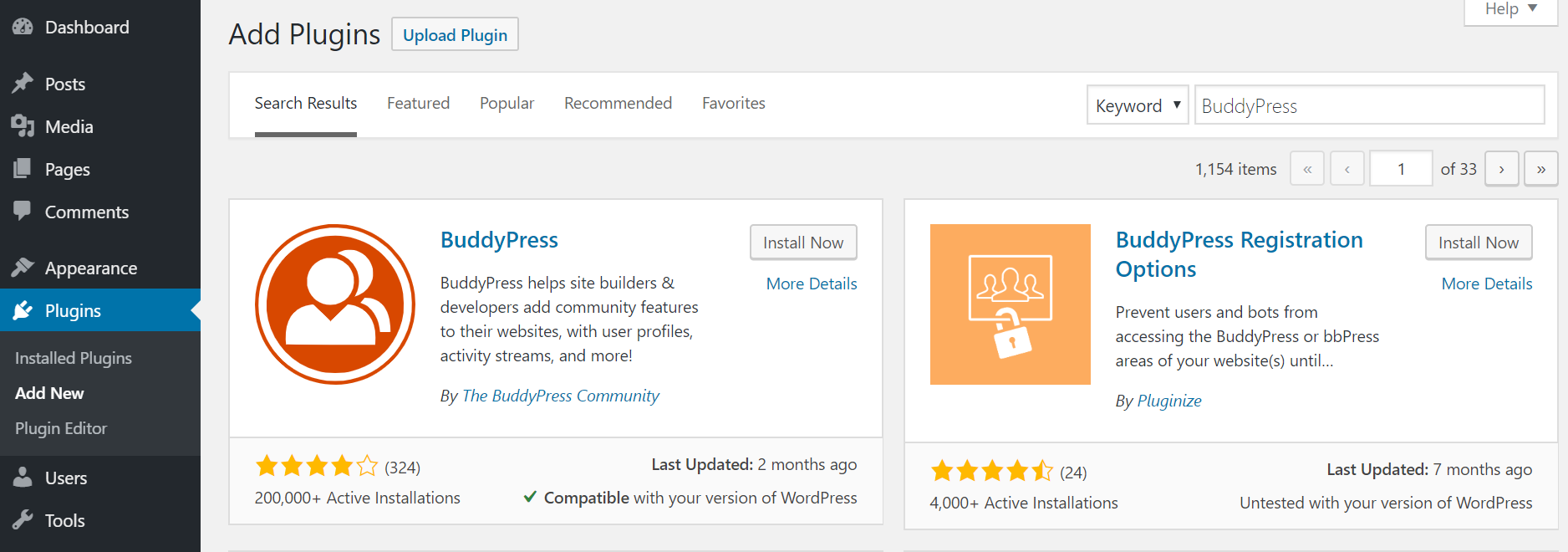Click the Plugins plug icon
1568x552 pixels.
point(23,309)
